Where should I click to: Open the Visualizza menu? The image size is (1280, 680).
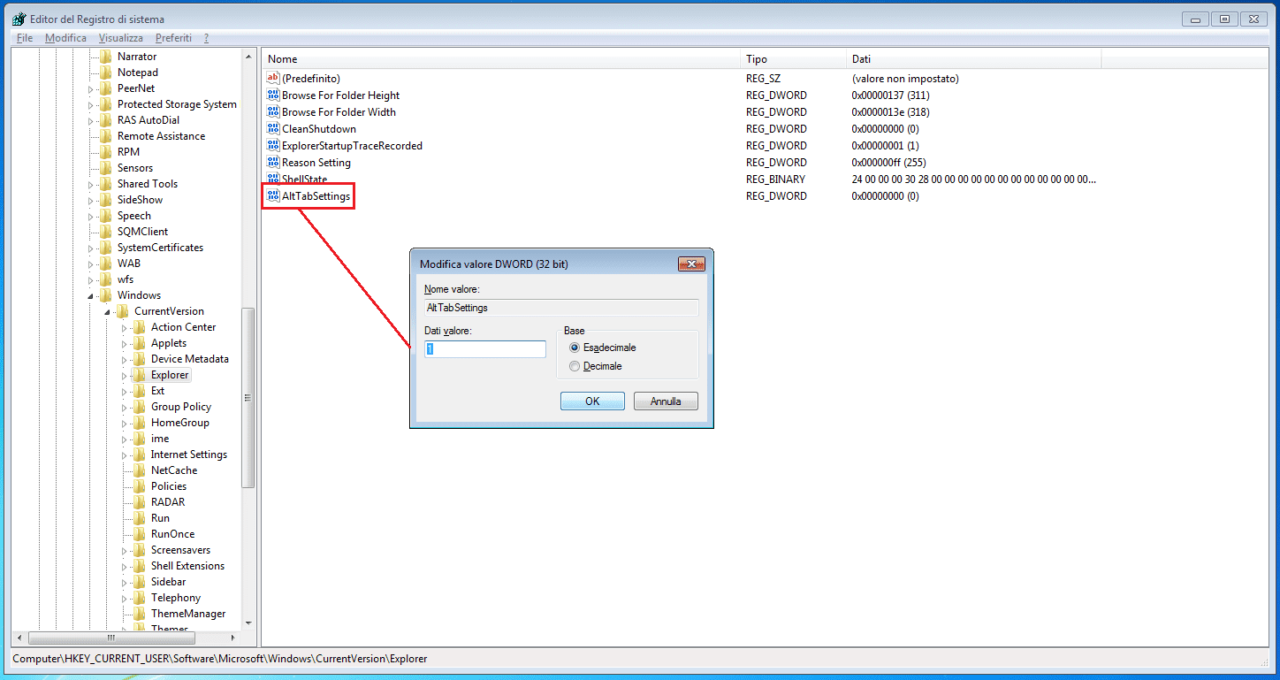pyautogui.click(x=120, y=37)
